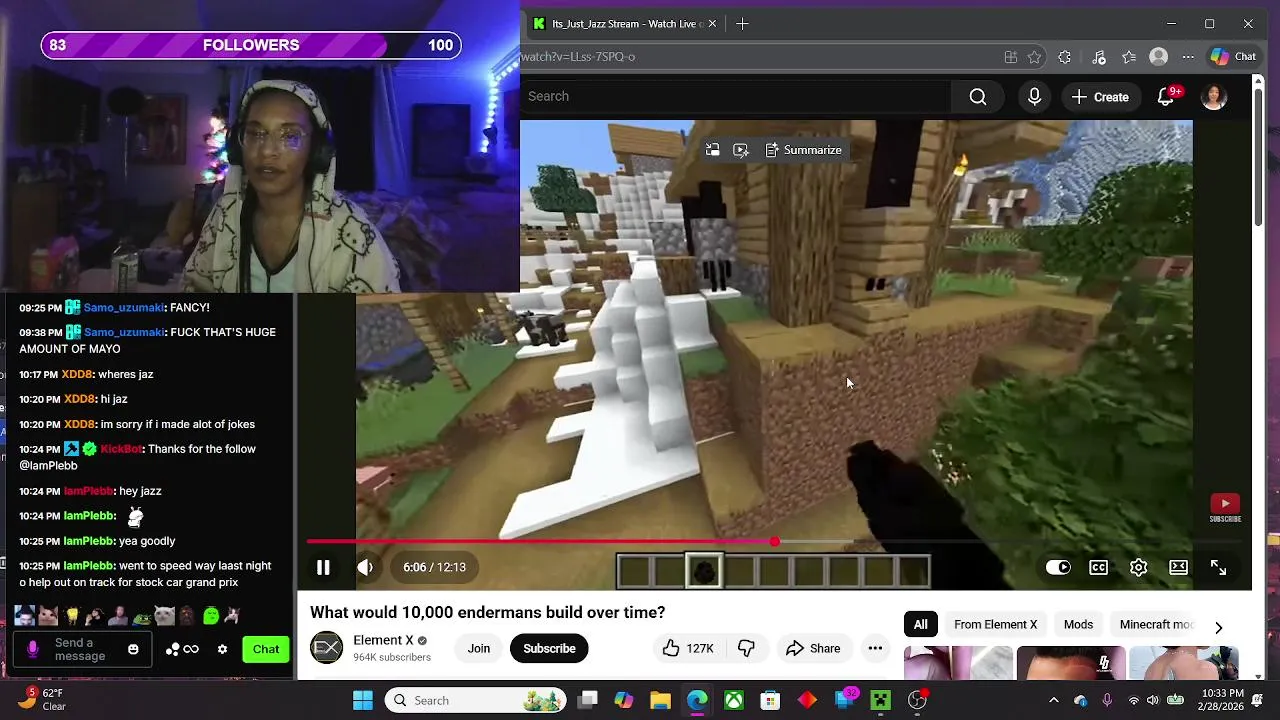The height and width of the screenshot is (720, 1280).
Task: Open a new browser tab
Action: click(x=742, y=24)
